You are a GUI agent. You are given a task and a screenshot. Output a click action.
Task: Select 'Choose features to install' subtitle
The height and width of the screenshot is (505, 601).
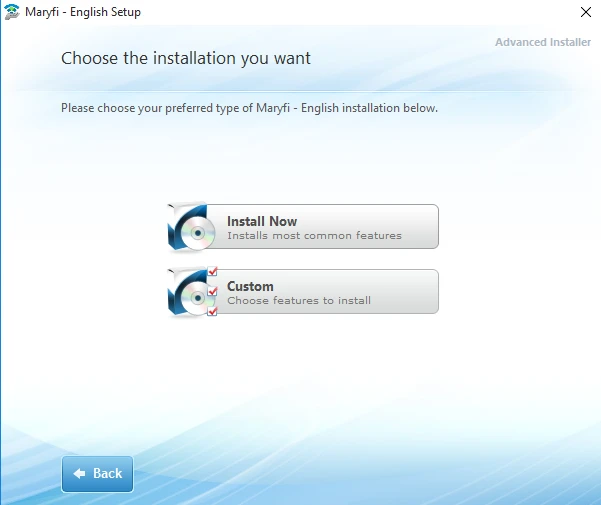coord(299,301)
